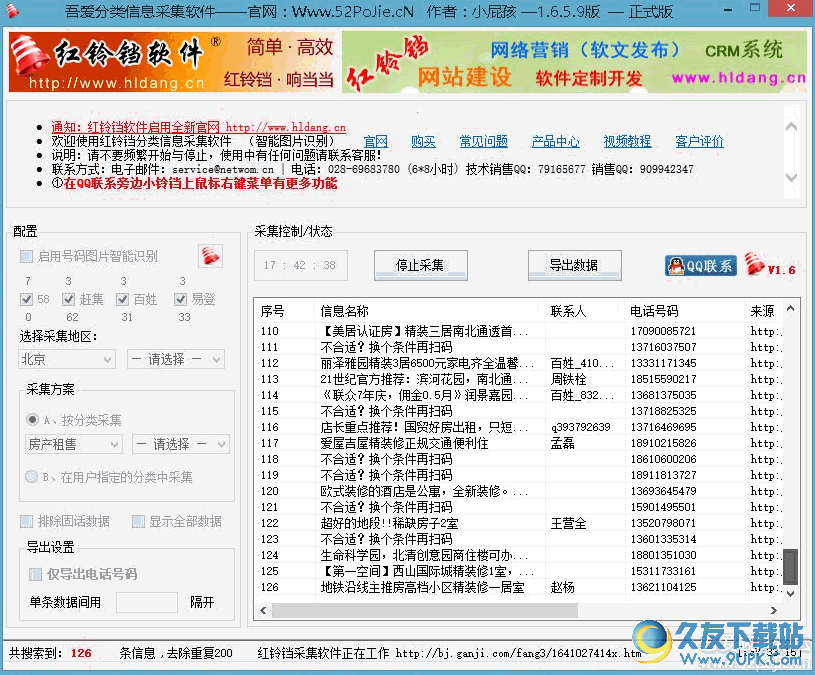Open the 官网 link
Screen dimensions: 815x675
(x=375, y=141)
